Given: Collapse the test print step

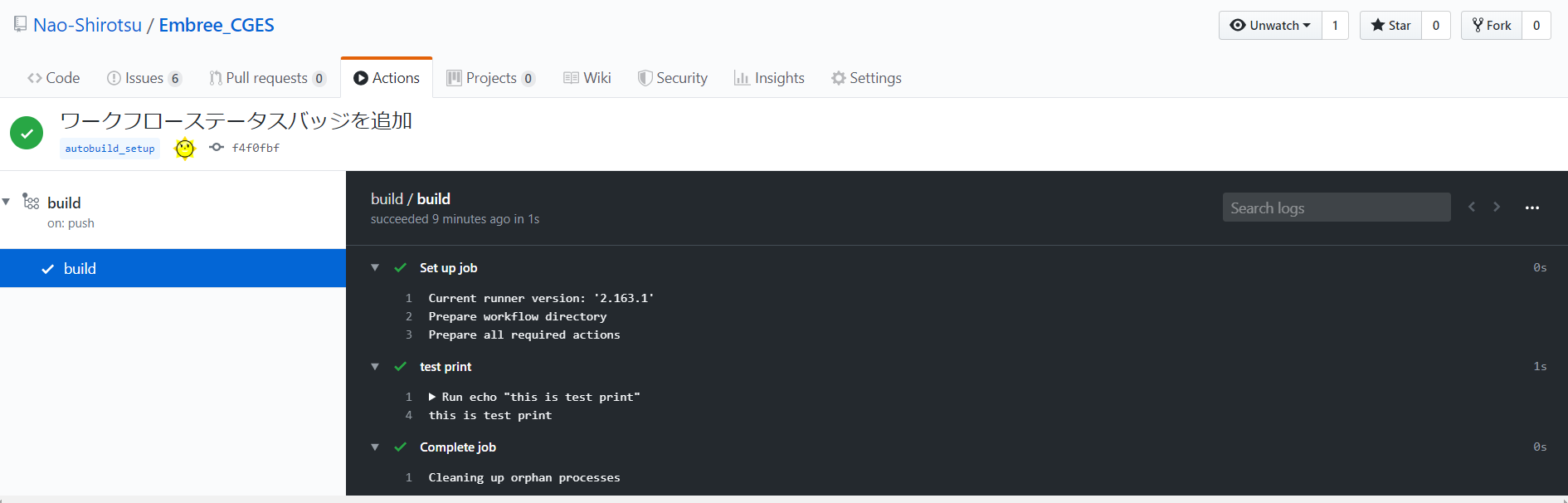Looking at the screenshot, I should tap(375, 366).
